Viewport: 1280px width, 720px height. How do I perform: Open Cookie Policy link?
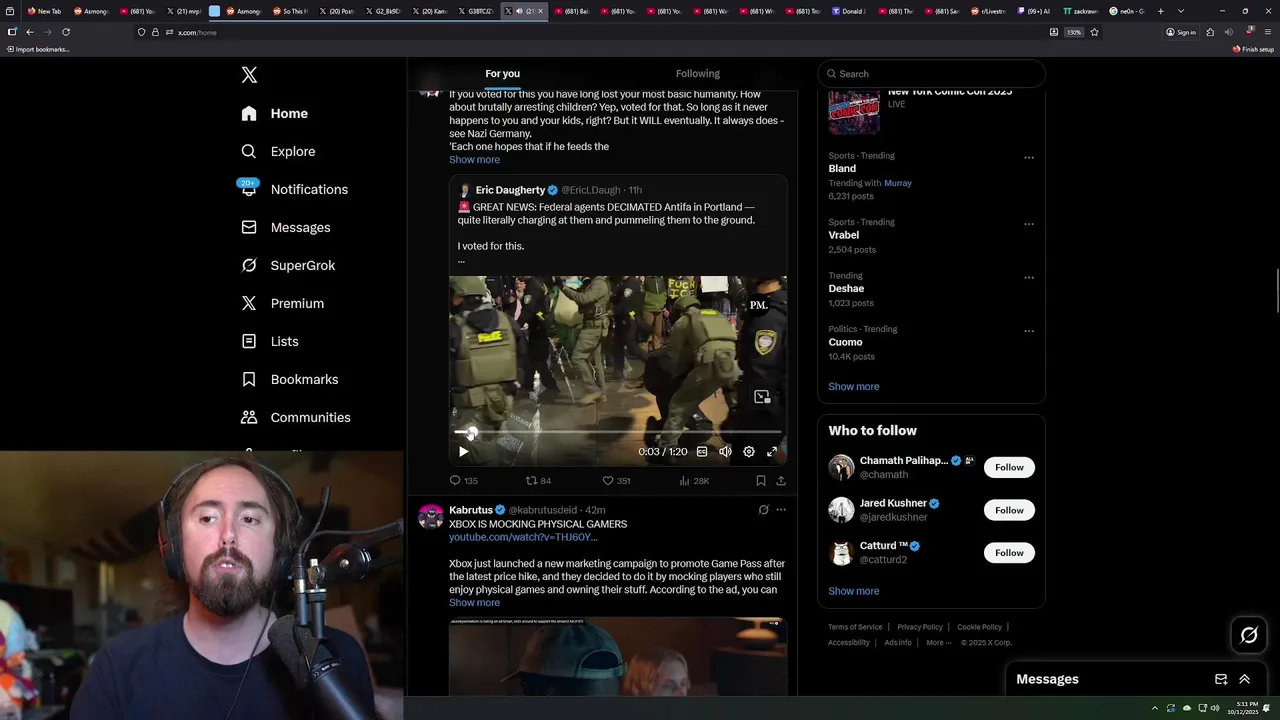[979, 627]
